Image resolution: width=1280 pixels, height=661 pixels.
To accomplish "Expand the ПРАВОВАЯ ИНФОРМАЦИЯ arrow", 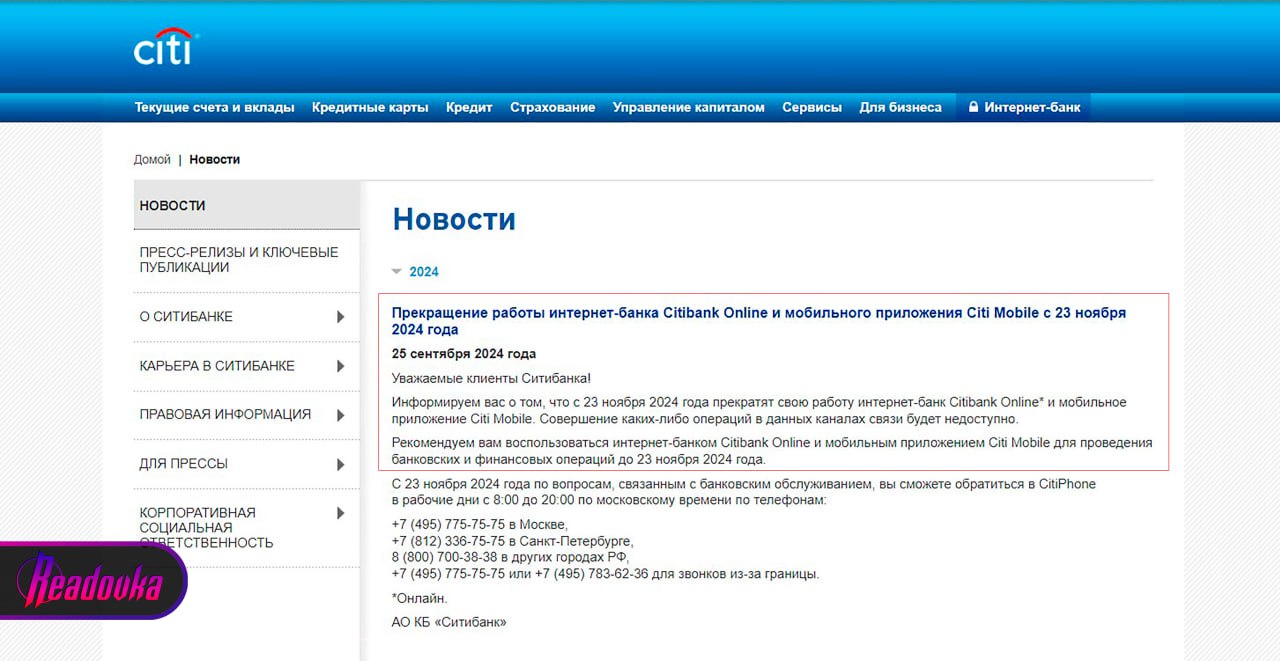I will tap(340, 414).
